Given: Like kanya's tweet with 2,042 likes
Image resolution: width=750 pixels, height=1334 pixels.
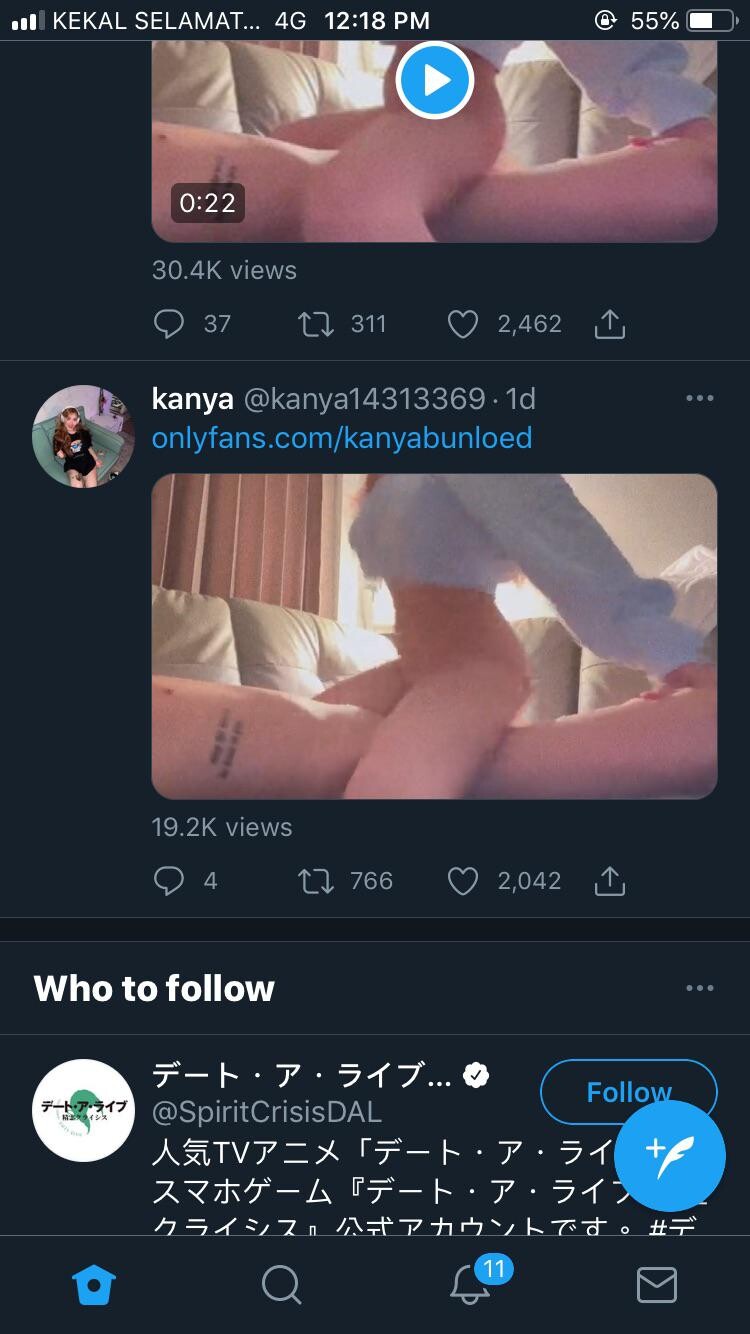Looking at the screenshot, I should 462,881.
